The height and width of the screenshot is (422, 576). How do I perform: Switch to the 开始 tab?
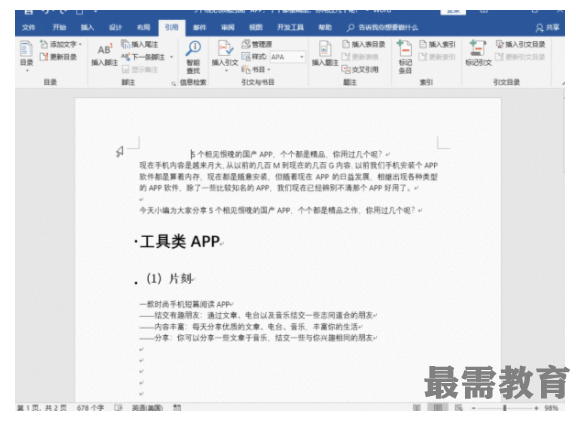(59, 28)
